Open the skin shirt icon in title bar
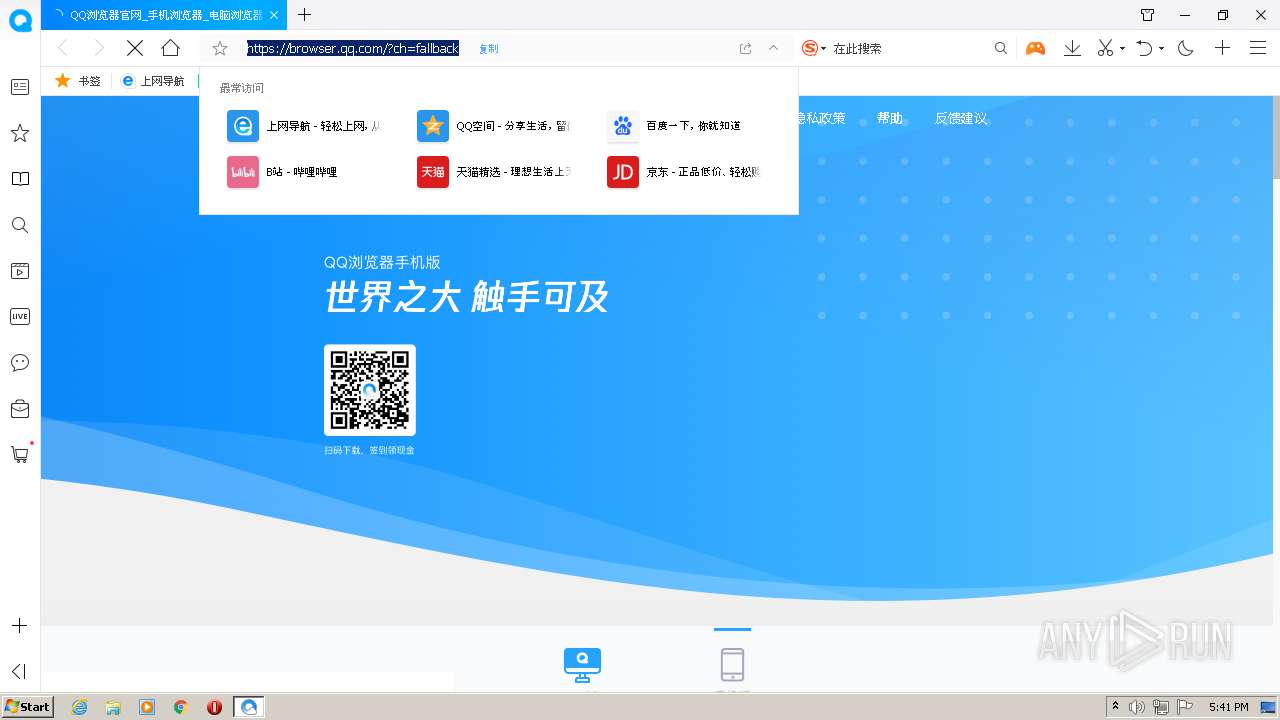 click(1147, 15)
